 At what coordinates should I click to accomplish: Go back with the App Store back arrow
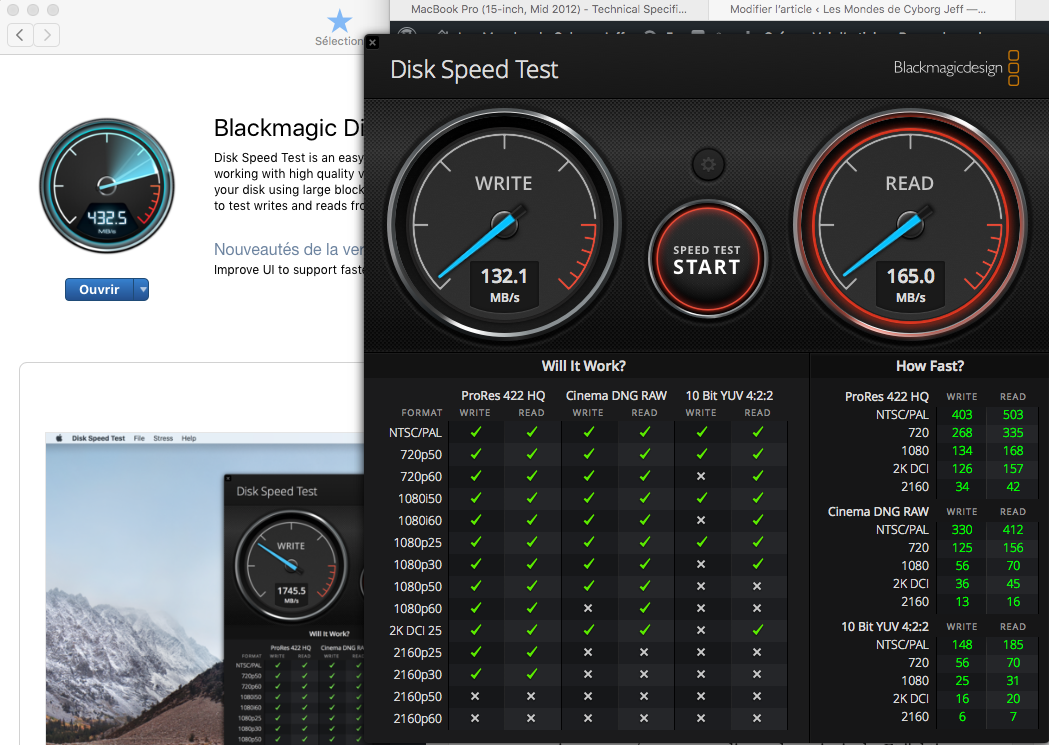[20, 35]
